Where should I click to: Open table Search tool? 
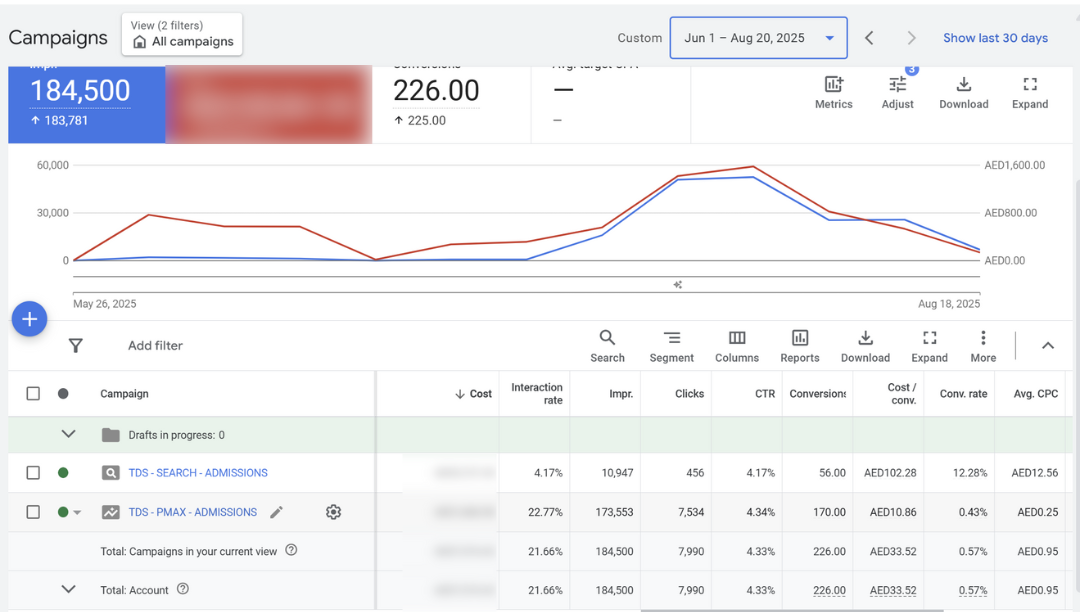point(607,346)
